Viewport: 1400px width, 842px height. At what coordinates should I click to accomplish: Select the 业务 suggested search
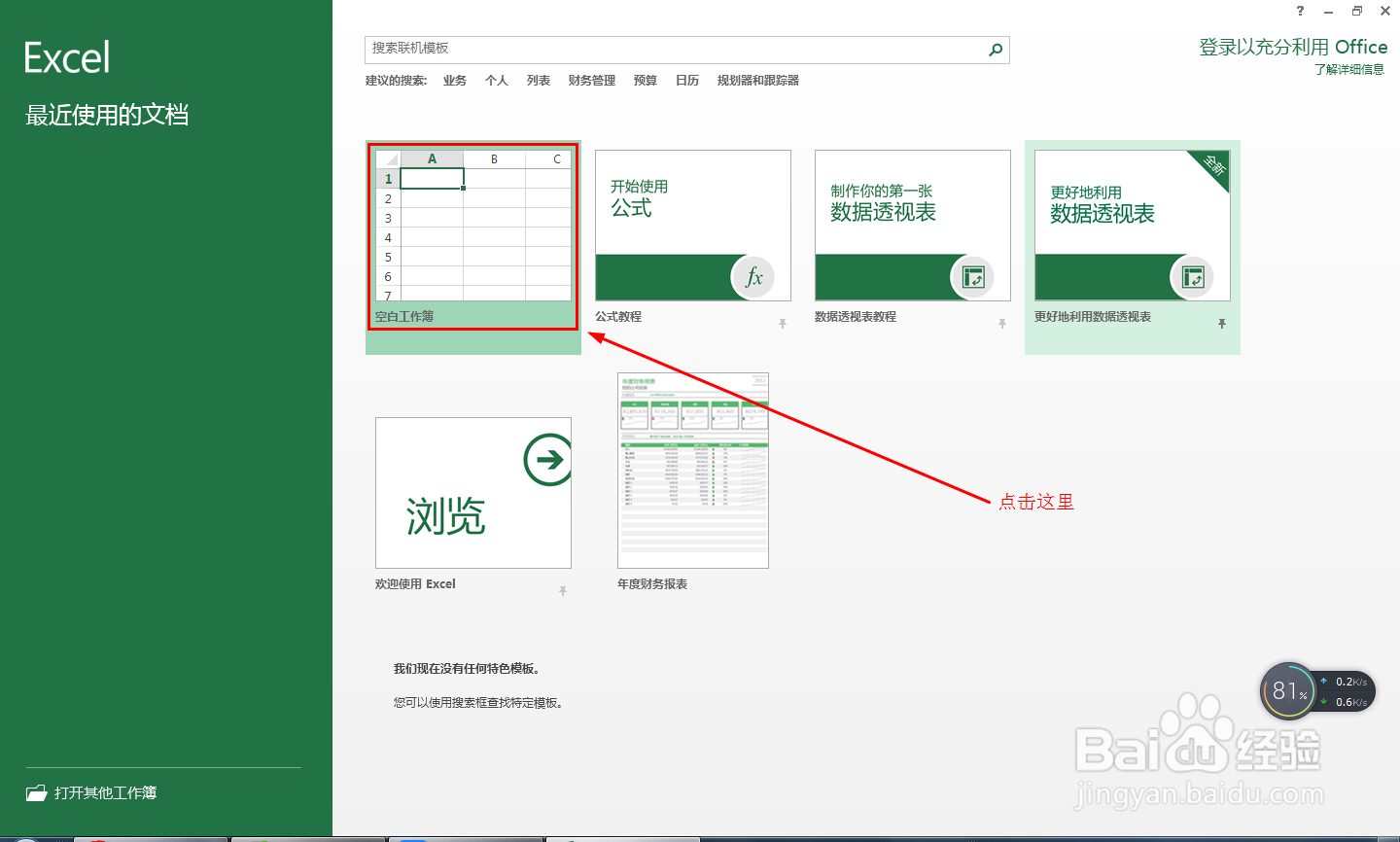455,81
